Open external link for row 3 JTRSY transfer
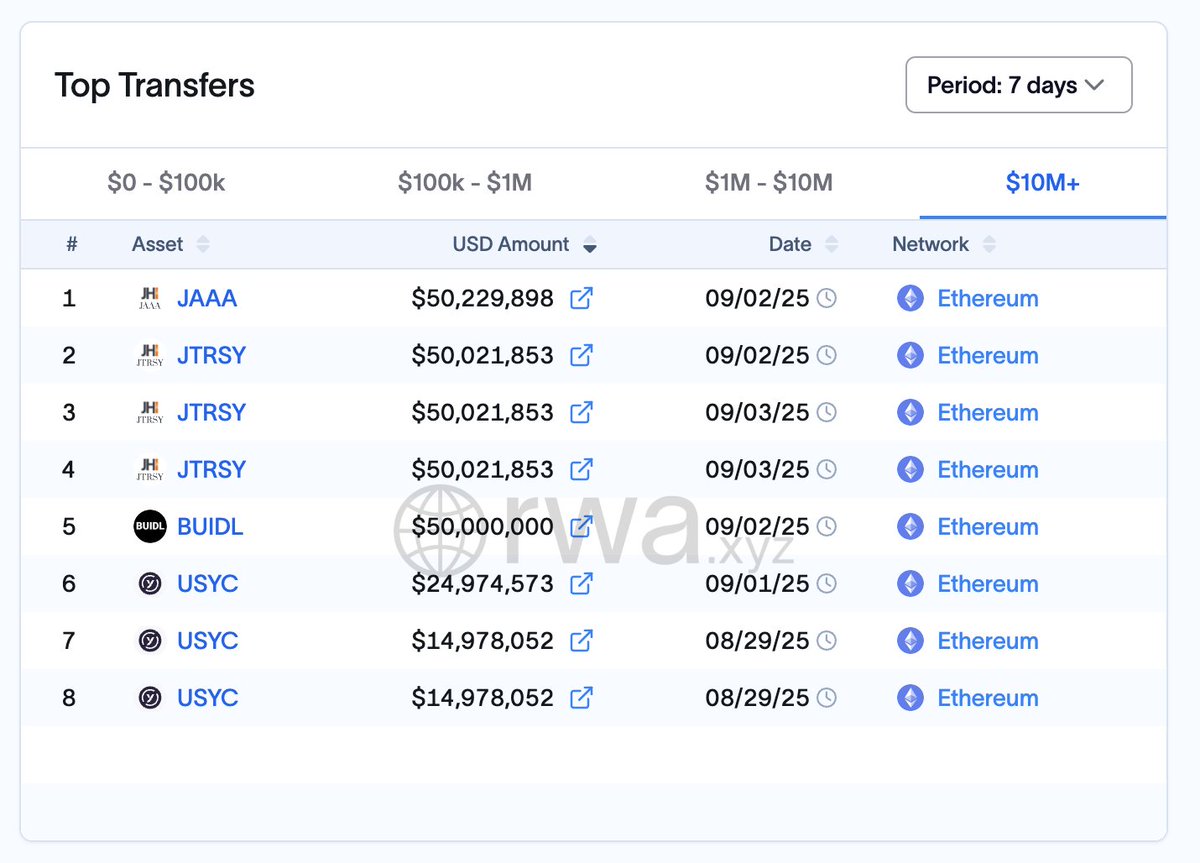The image size is (1200, 863). tap(581, 412)
